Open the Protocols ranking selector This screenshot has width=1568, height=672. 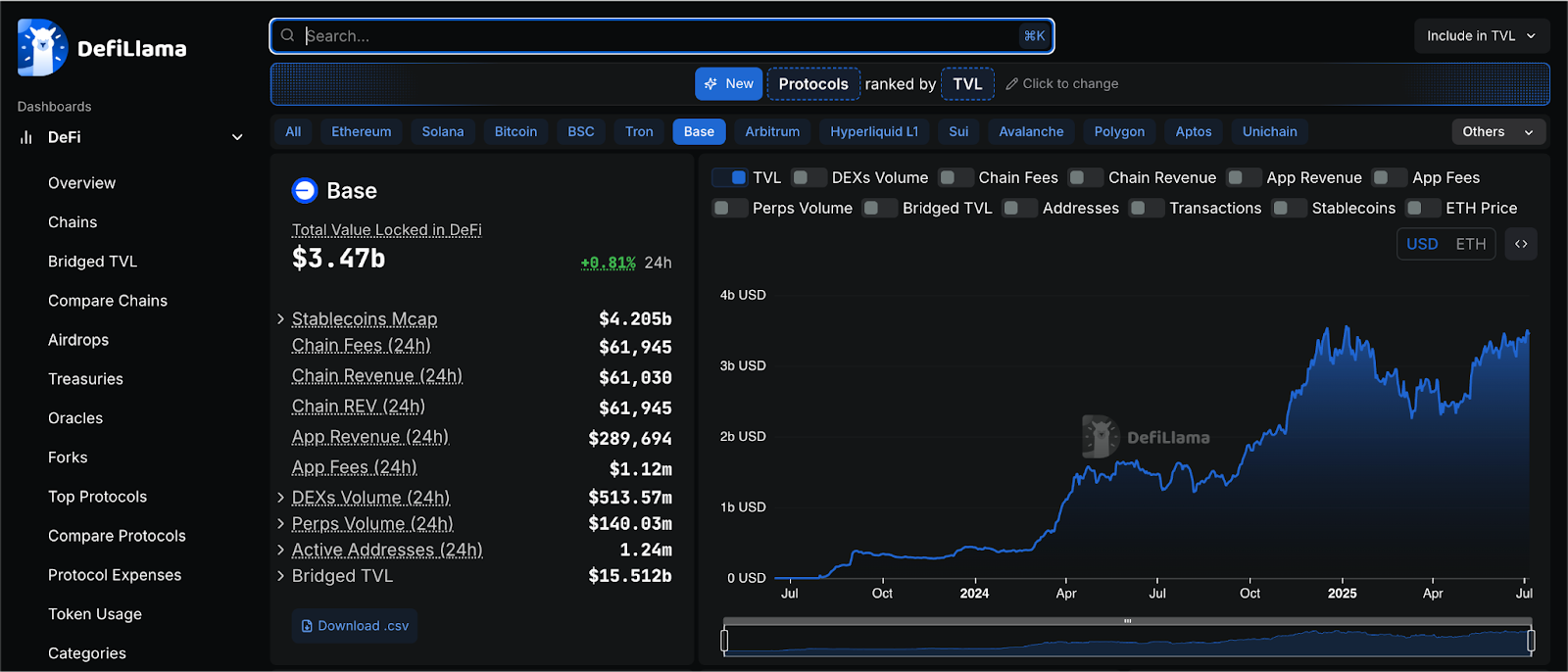coord(813,84)
